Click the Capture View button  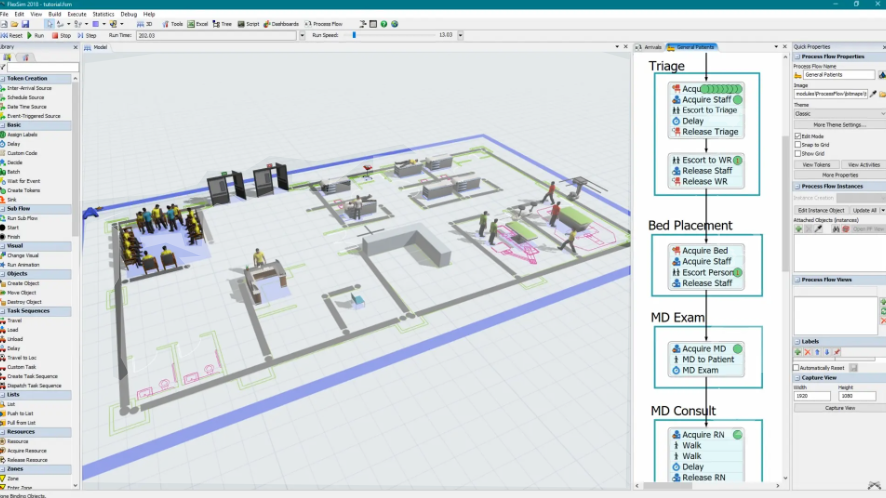tap(840, 408)
